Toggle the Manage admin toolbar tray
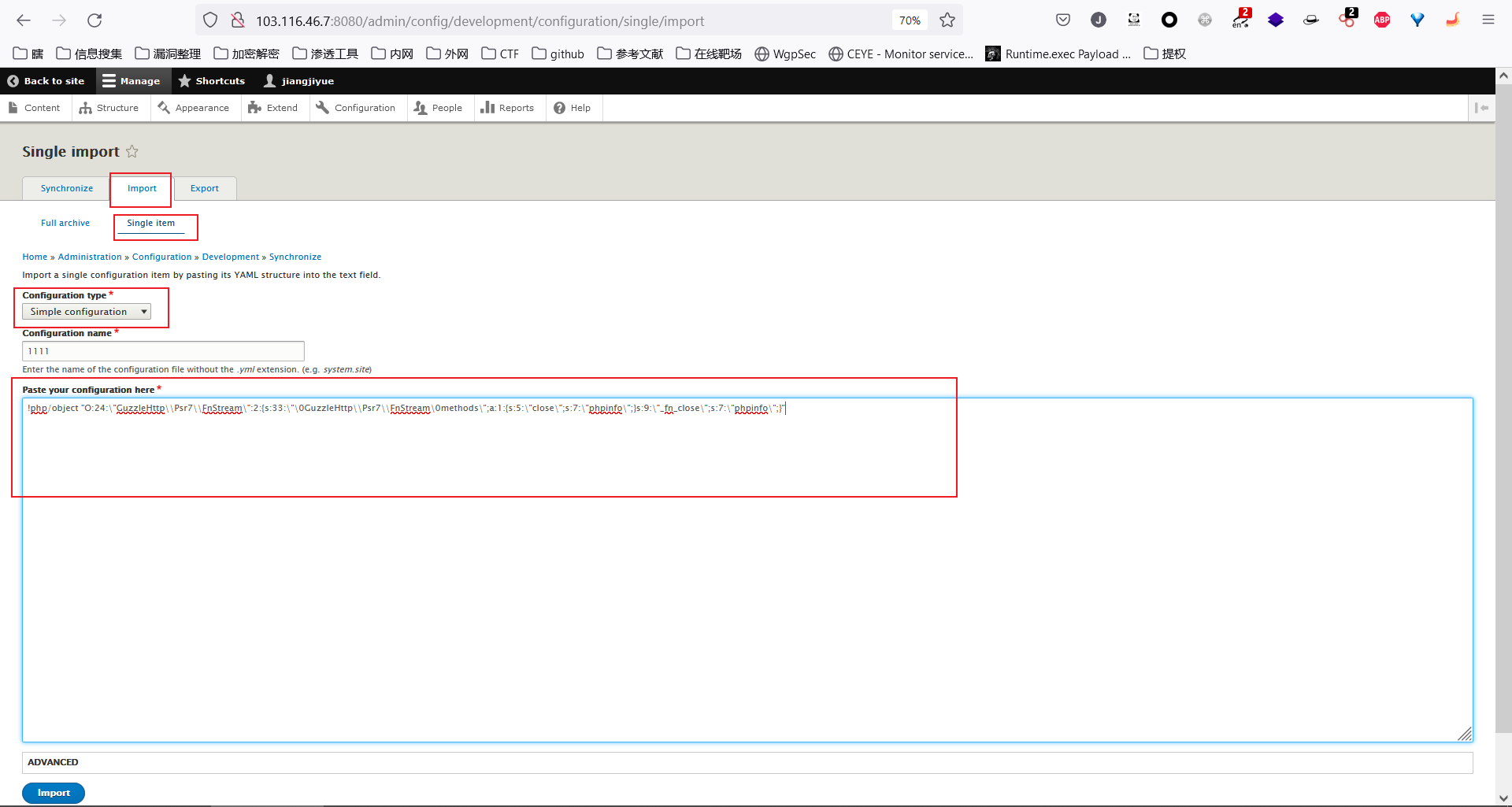The image size is (1512, 807). (131, 81)
